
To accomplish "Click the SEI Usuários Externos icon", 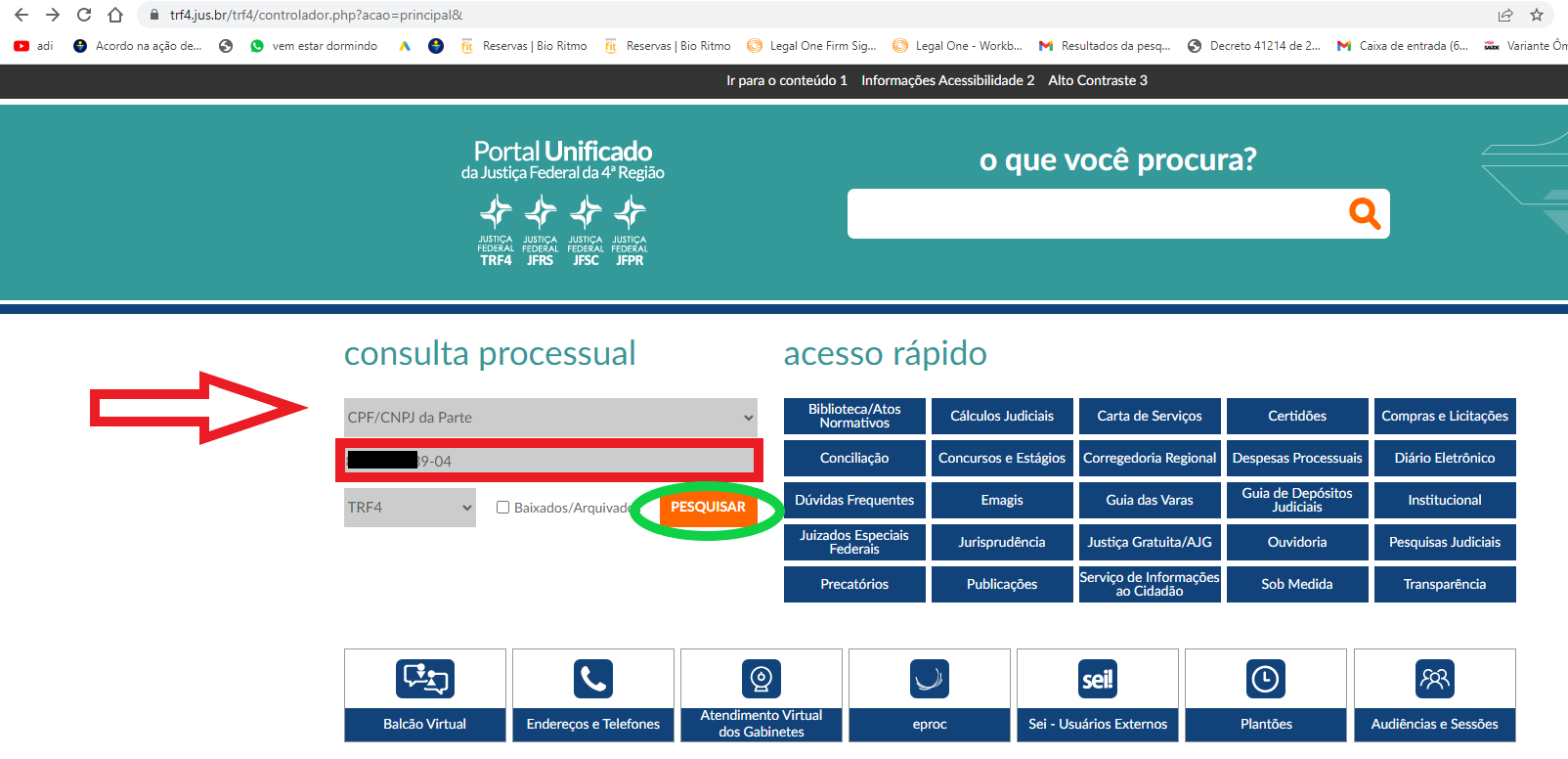I will coord(1097,679).
